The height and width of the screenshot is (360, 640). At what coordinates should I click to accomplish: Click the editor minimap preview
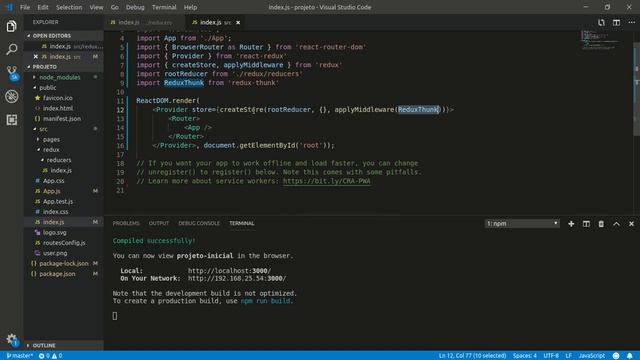[x=600, y=40]
